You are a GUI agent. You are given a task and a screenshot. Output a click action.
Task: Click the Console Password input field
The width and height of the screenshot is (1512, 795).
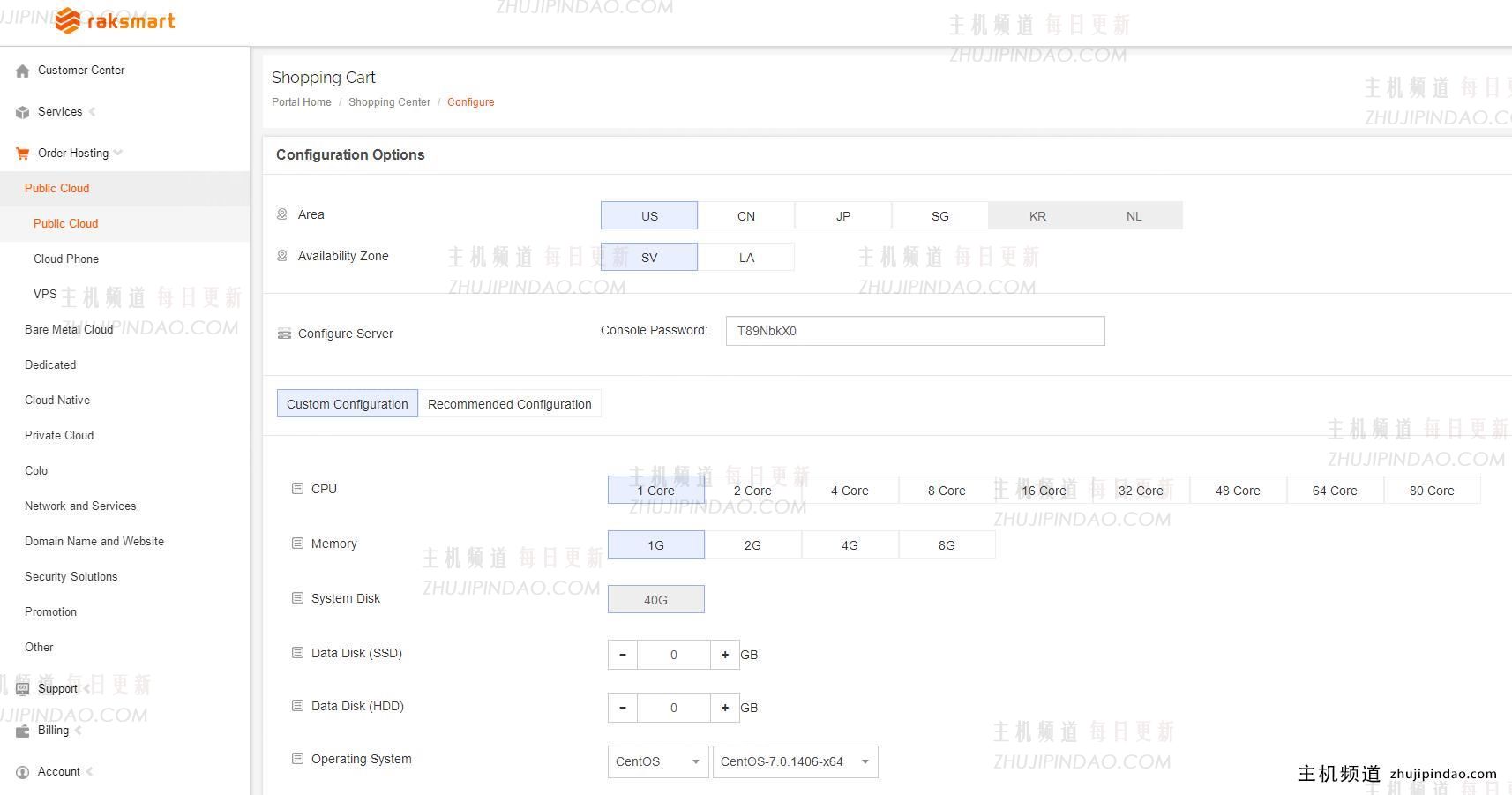coord(915,331)
